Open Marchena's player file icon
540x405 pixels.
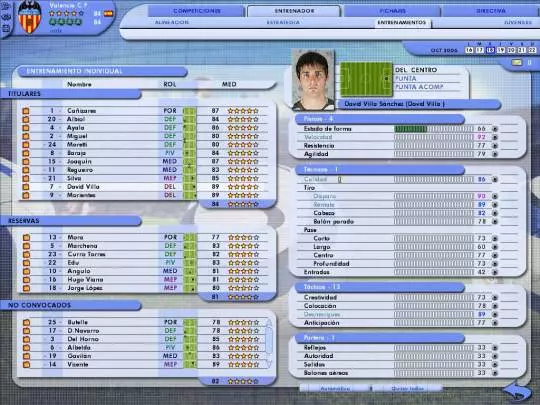pos(26,246)
